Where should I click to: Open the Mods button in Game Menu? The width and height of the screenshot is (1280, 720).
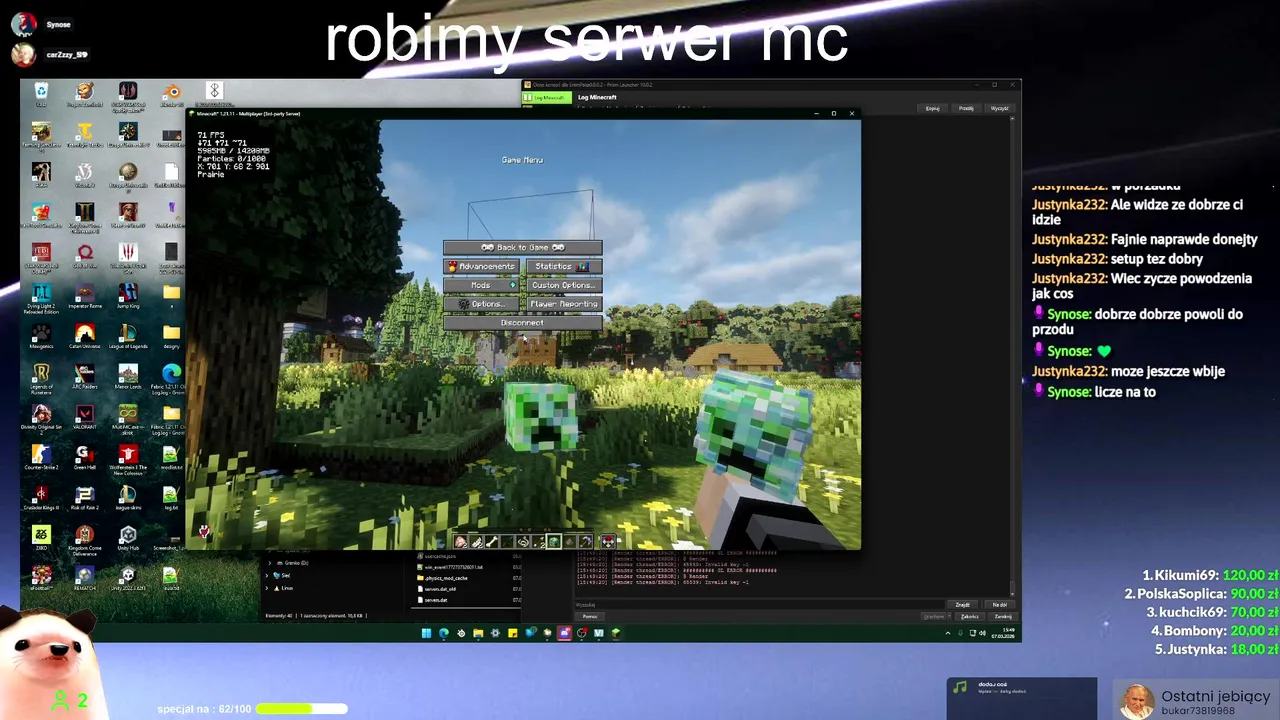point(481,285)
